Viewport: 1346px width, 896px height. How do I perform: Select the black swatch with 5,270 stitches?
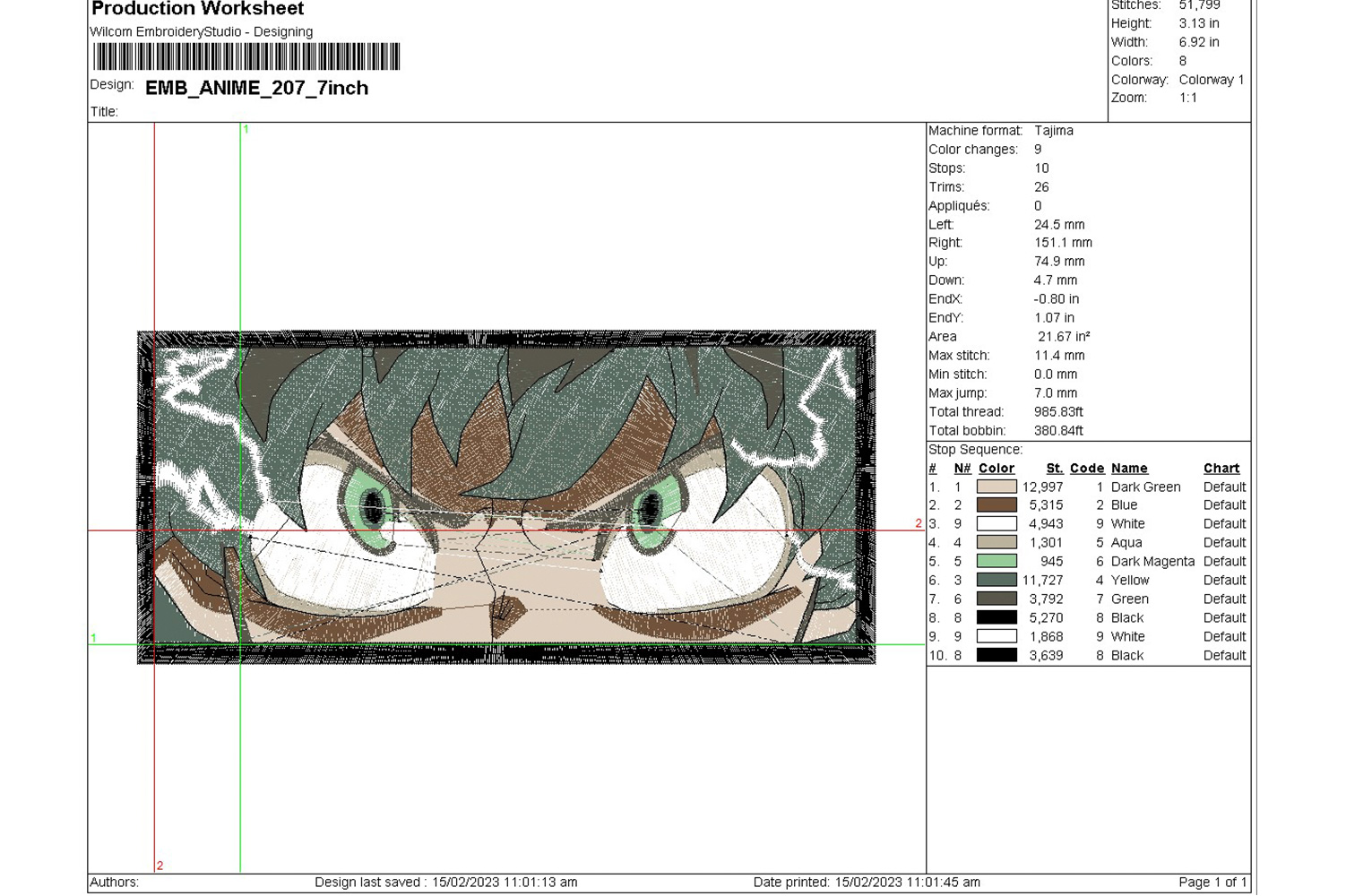point(996,618)
